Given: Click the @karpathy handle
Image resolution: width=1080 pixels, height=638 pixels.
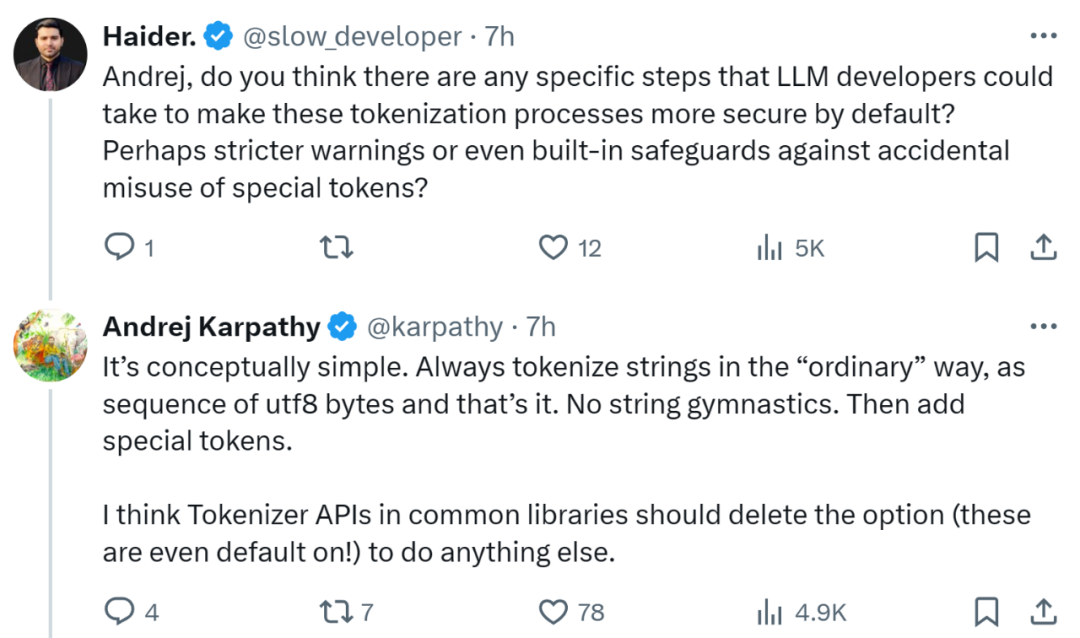Looking at the screenshot, I should pyautogui.click(x=435, y=327).
